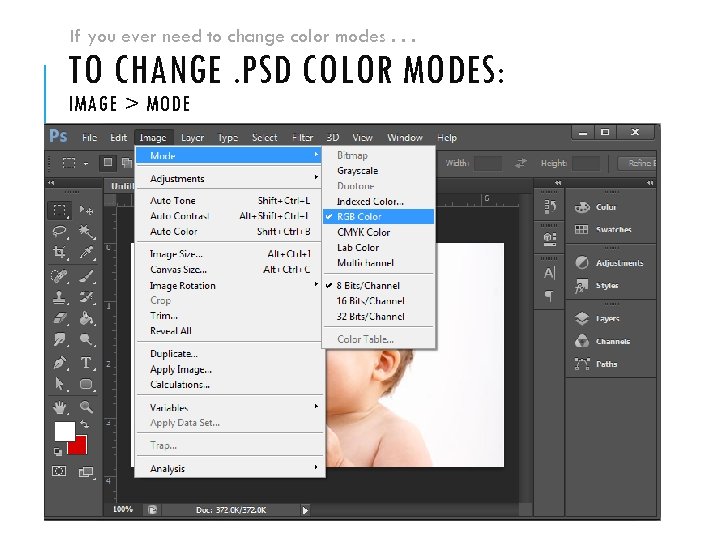Open the Window menu

point(405,138)
